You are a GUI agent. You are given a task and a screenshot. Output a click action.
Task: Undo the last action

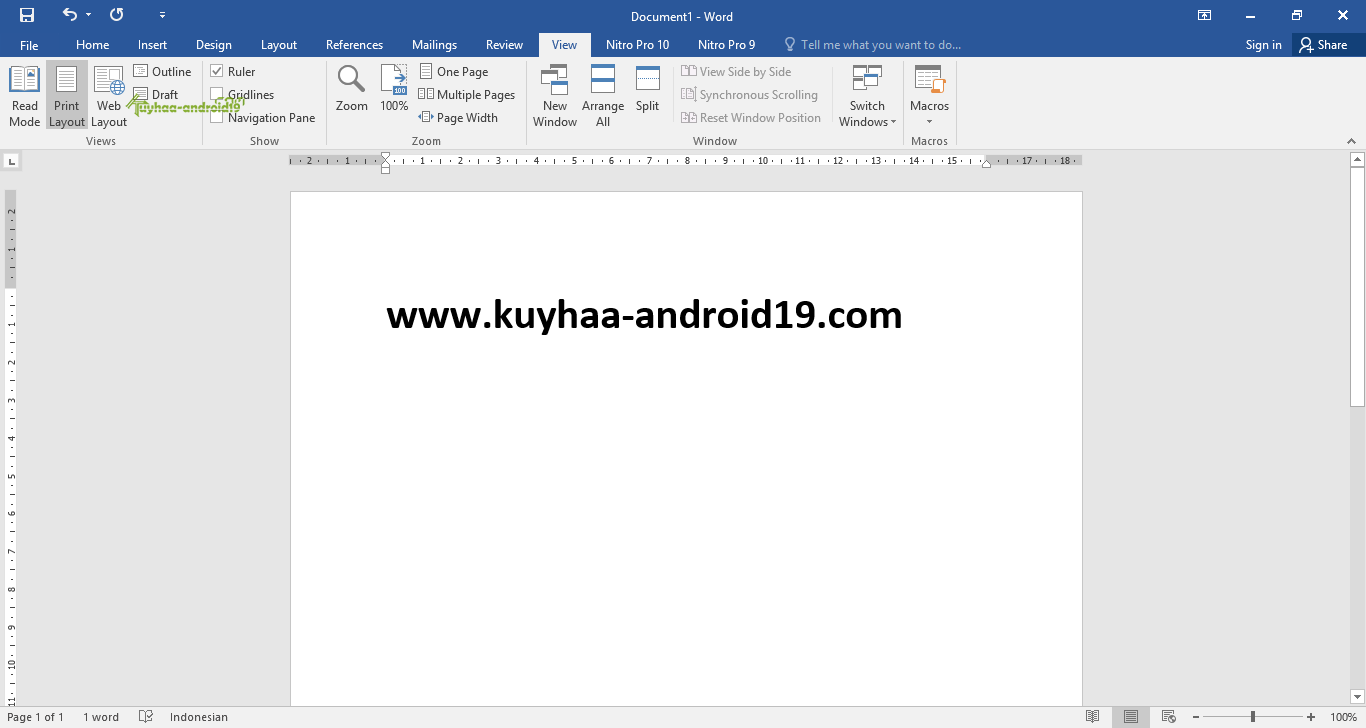(69, 15)
